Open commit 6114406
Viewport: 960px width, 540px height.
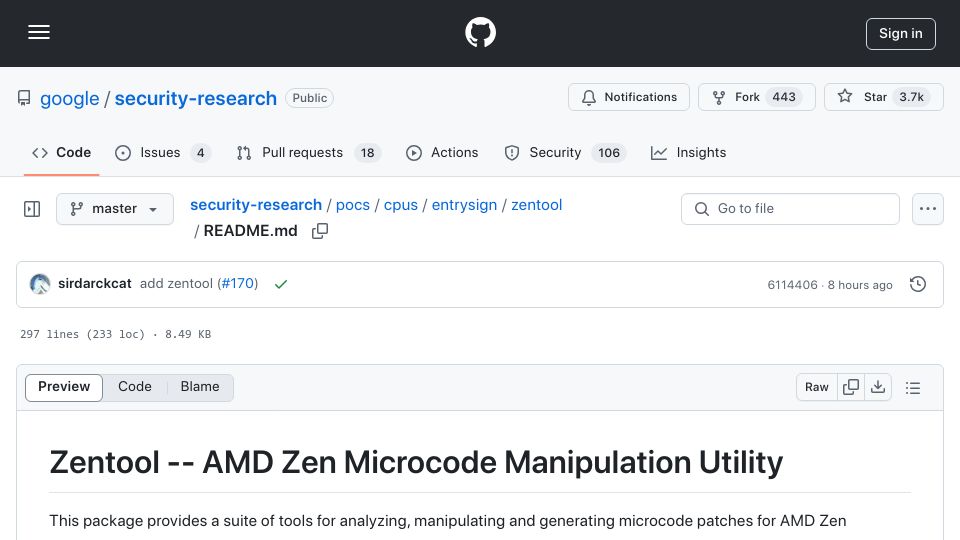pos(792,285)
